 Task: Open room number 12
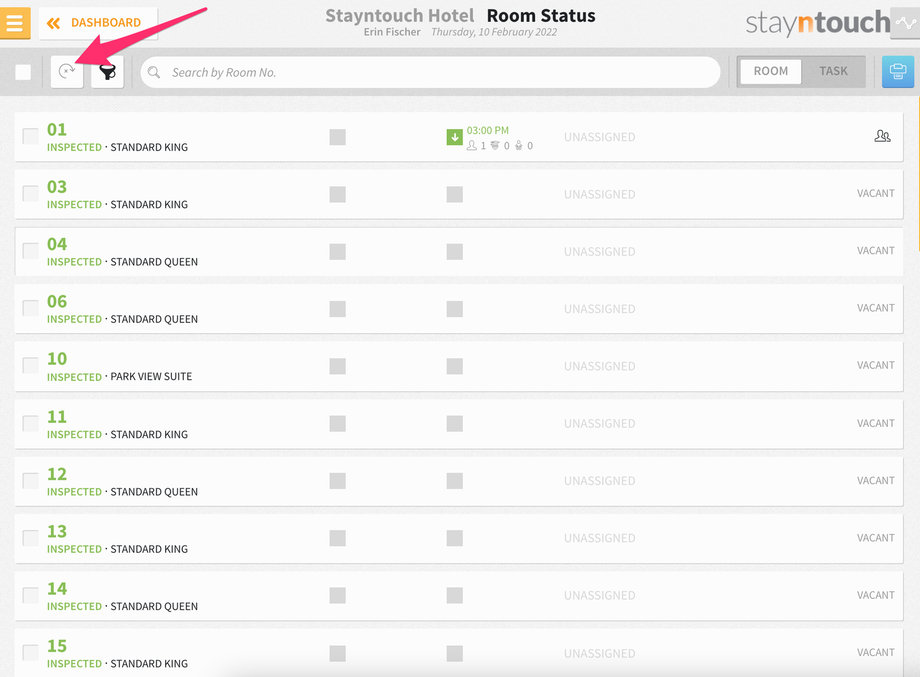tap(57, 474)
